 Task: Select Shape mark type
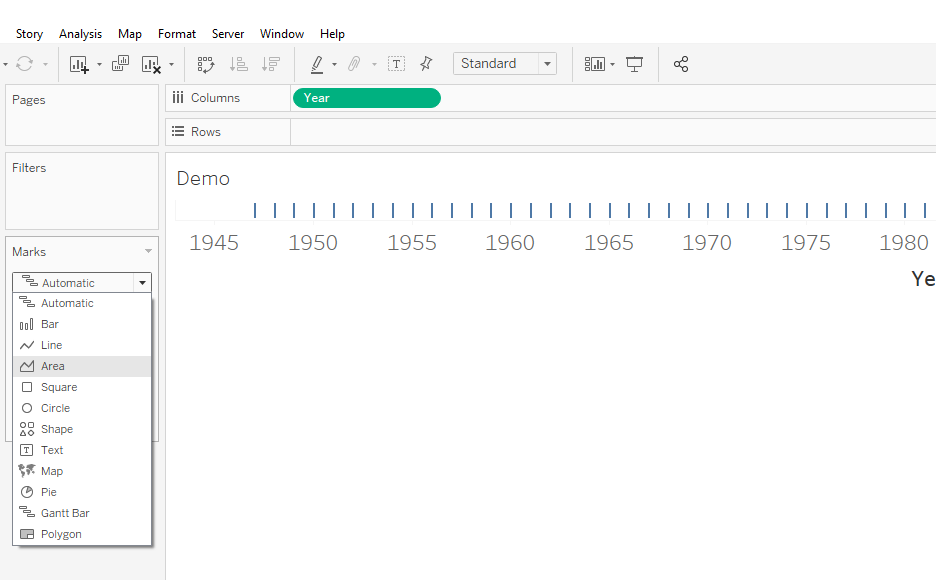point(82,429)
